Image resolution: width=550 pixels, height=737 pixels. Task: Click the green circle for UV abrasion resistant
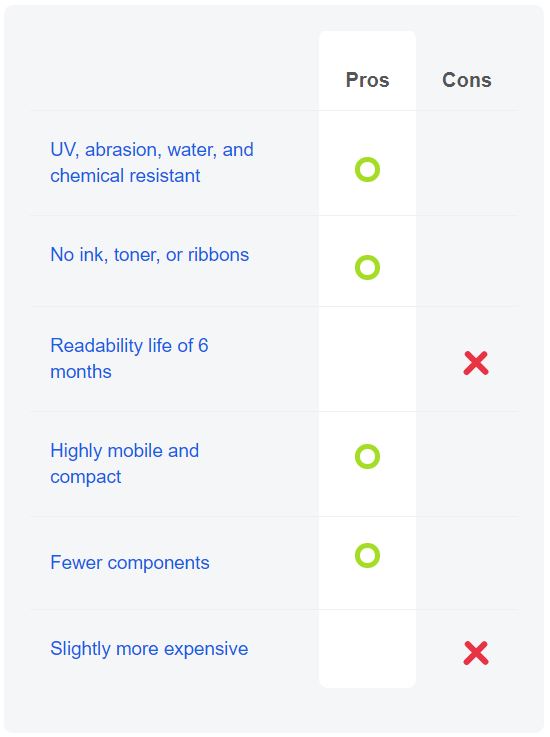[x=367, y=169]
